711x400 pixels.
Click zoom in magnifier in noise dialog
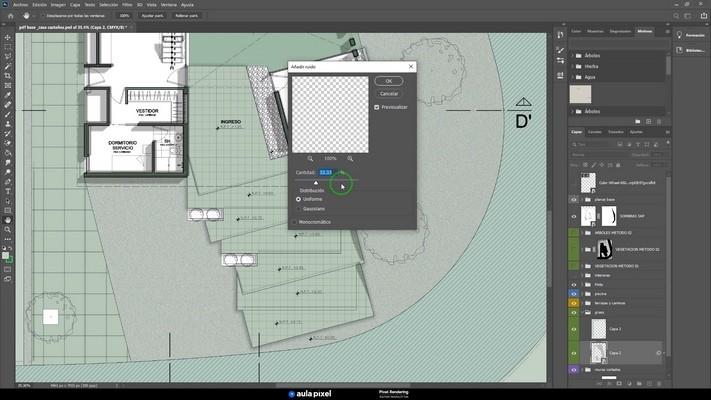pos(350,159)
